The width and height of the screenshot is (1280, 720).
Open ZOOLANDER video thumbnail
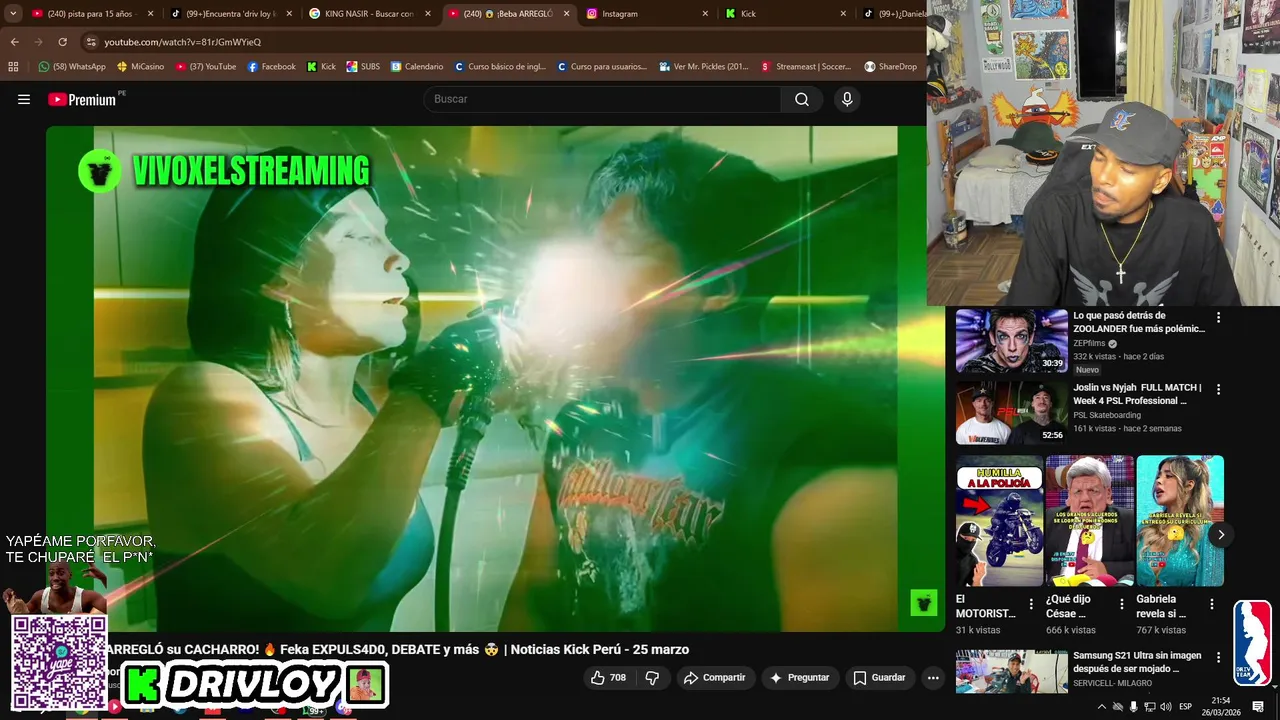tap(1011, 340)
